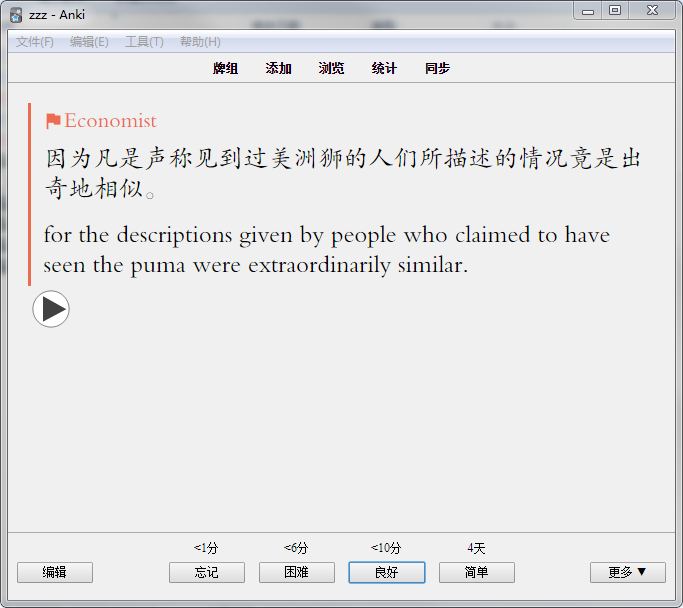Show the 统计 statistics
This screenshot has width=683, height=608.
click(x=384, y=68)
